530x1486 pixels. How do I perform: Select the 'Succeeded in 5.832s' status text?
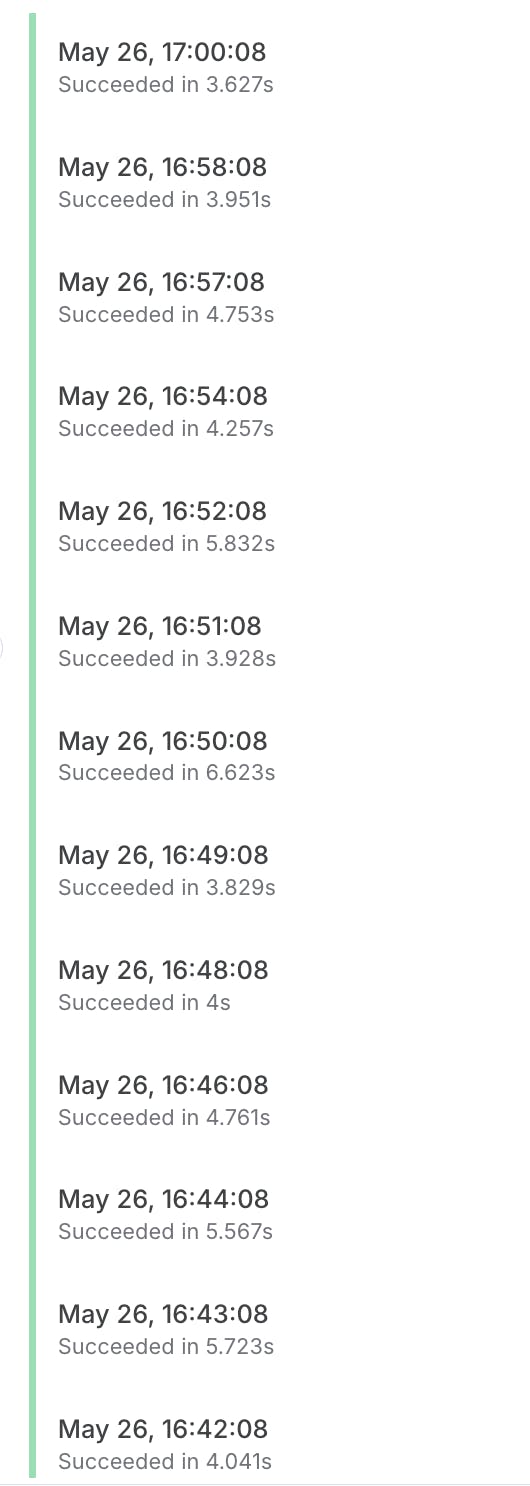tap(166, 544)
